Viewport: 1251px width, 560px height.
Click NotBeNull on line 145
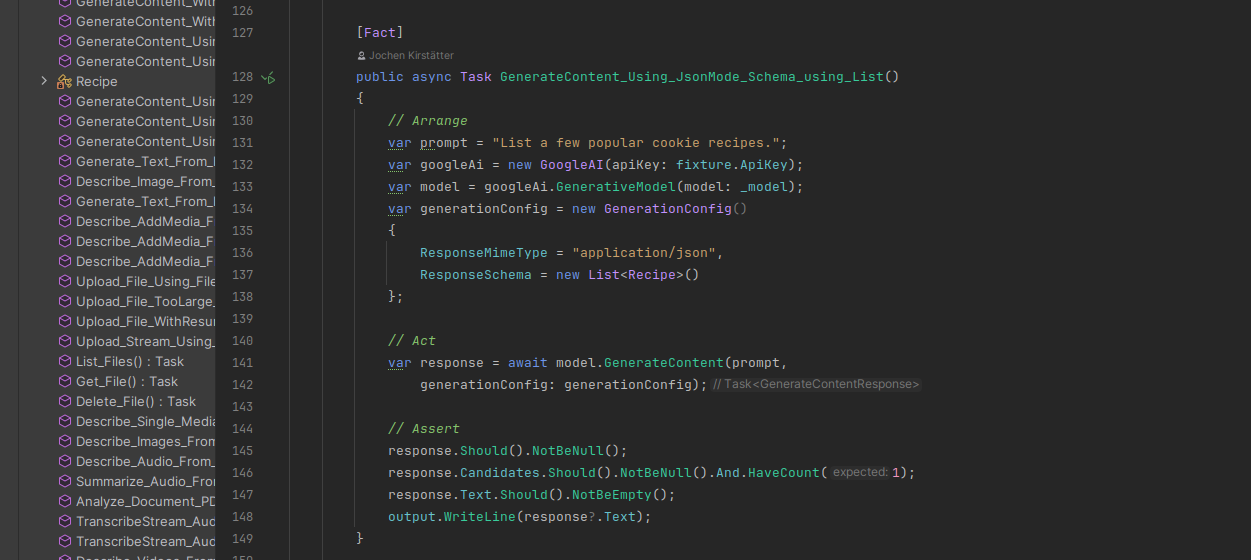pyautogui.click(x=568, y=451)
